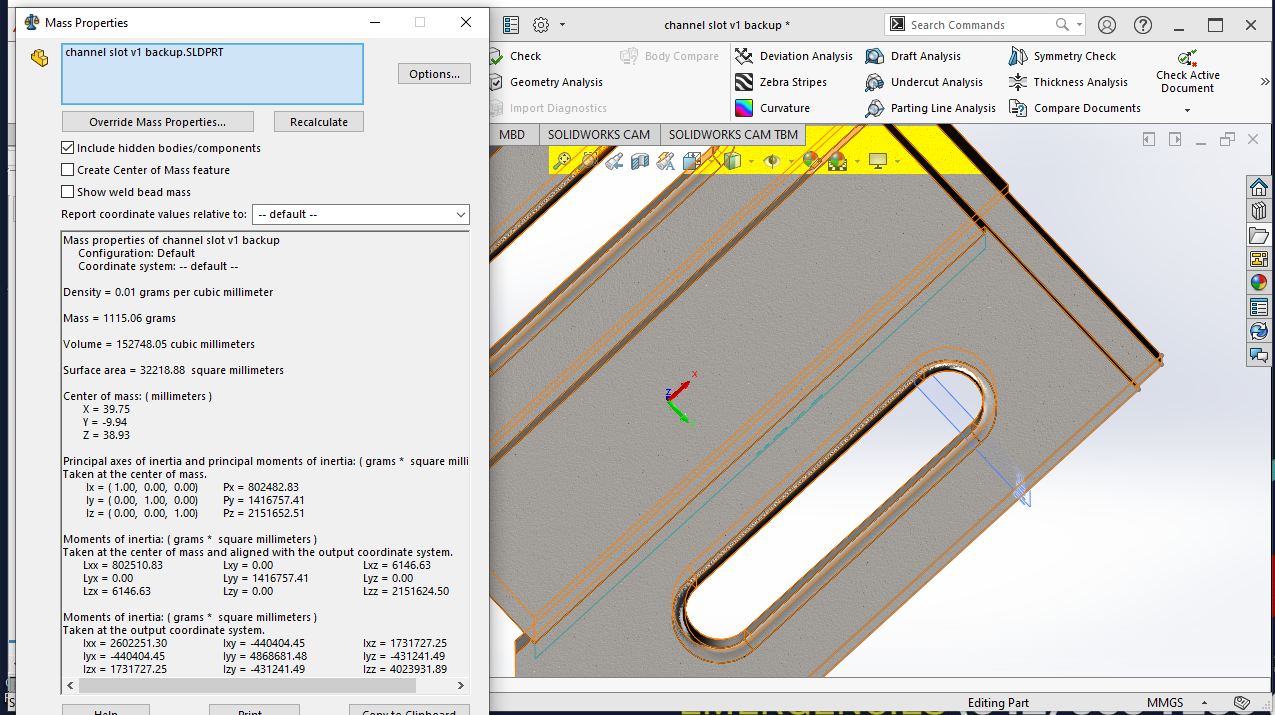Viewport: 1275px width, 715px height.
Task: Uncheck Include hidden bodies/components
Action: pos(68,148)
